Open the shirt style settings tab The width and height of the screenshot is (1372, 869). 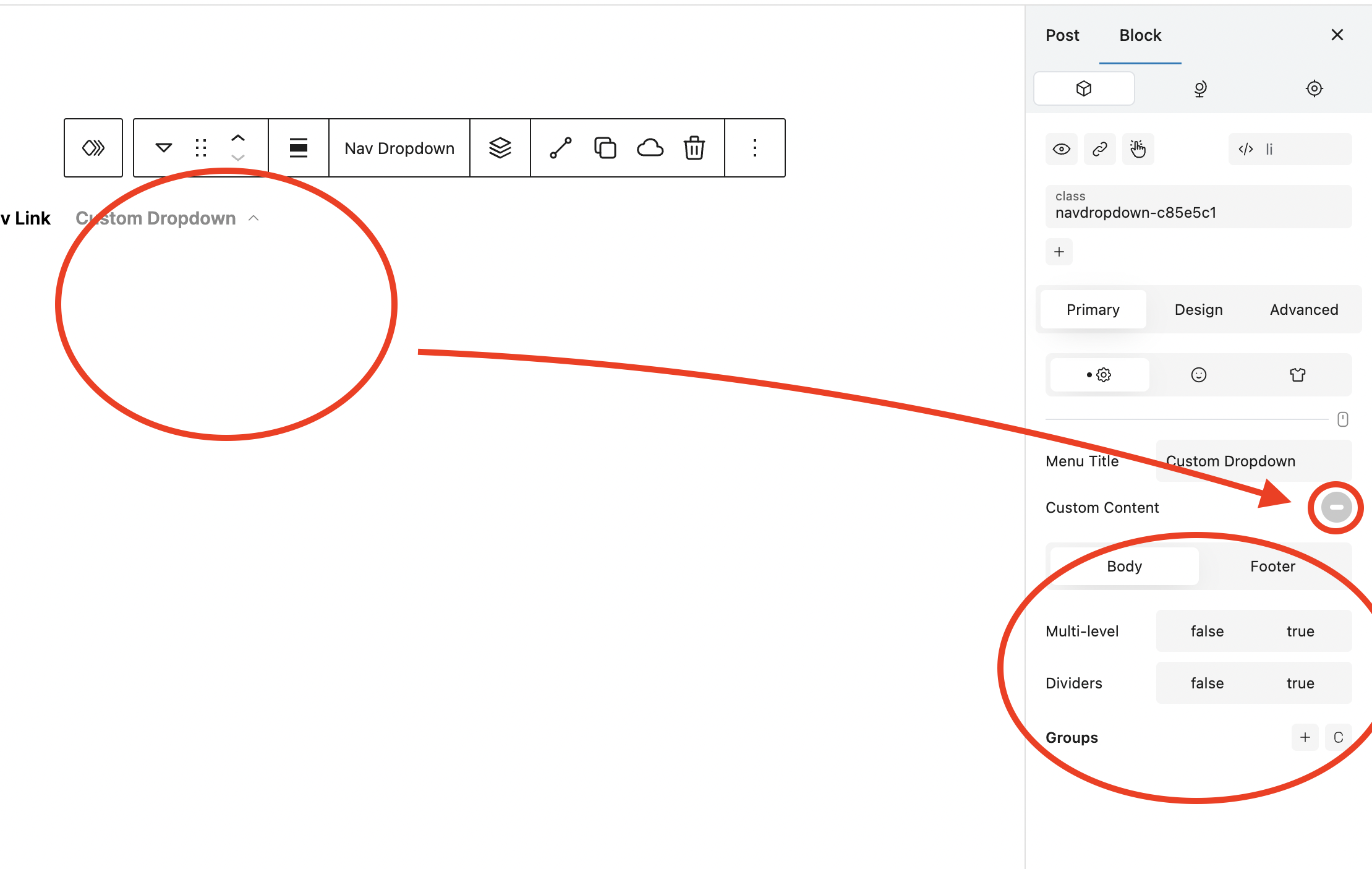(1297, 375)
